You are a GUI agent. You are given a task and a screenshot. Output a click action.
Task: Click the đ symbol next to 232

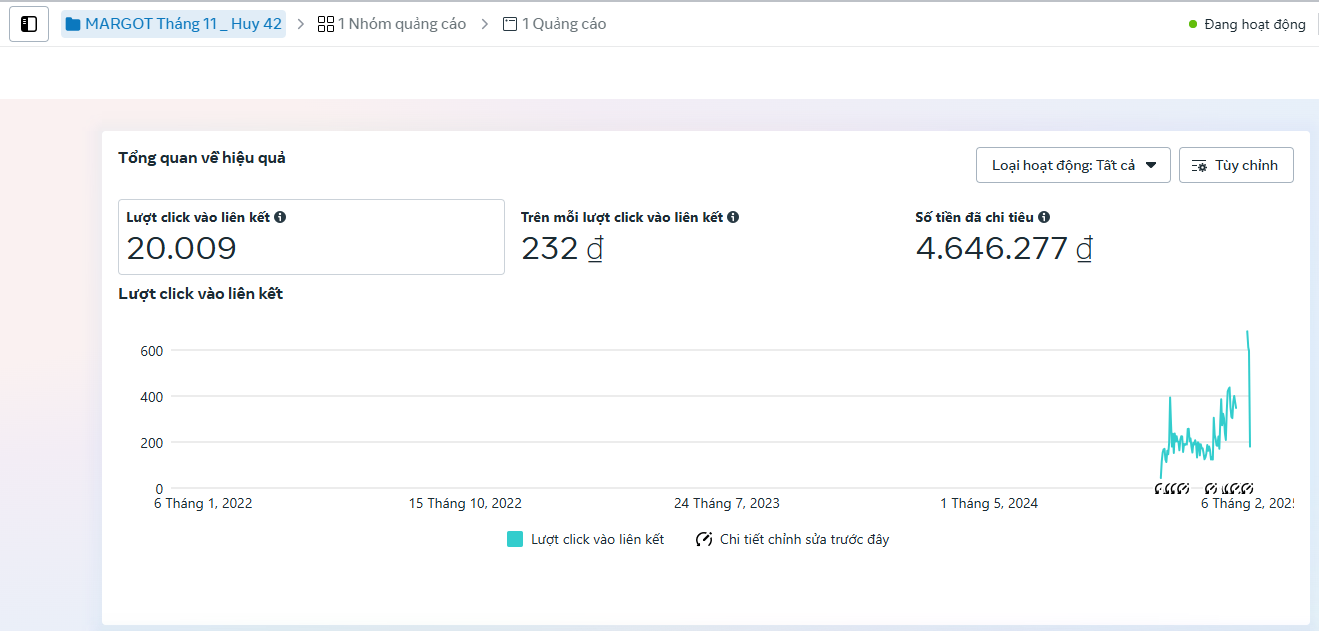click(x=595, y=248)
